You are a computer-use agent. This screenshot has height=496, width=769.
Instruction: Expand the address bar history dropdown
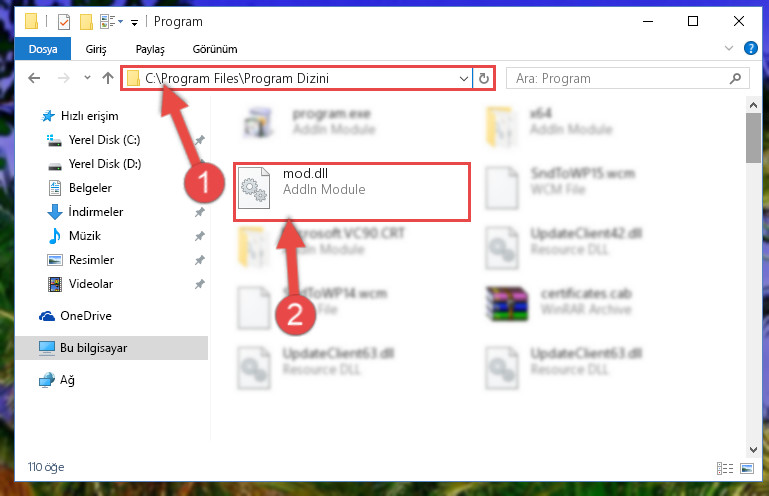[x=463, y=78]
